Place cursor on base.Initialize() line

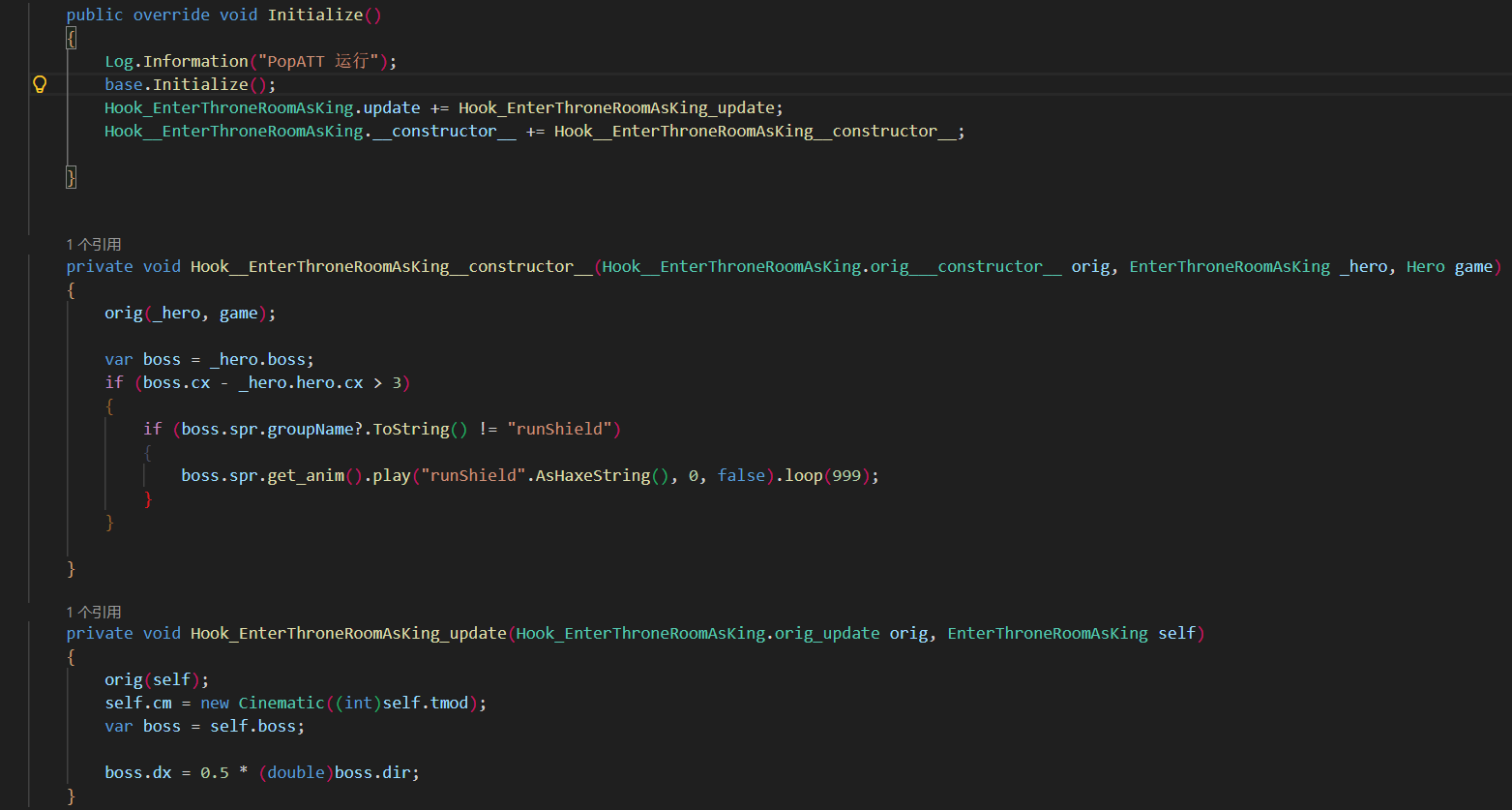coord(191,84)
